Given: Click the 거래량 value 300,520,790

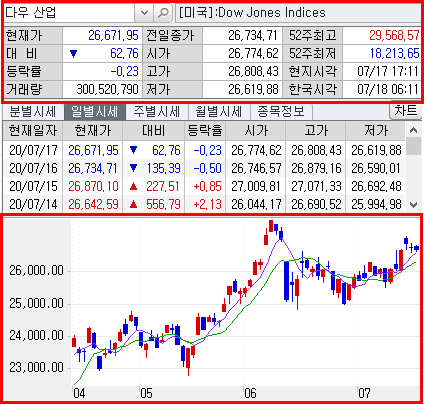Looking at the screenshot, I should 107,89.
